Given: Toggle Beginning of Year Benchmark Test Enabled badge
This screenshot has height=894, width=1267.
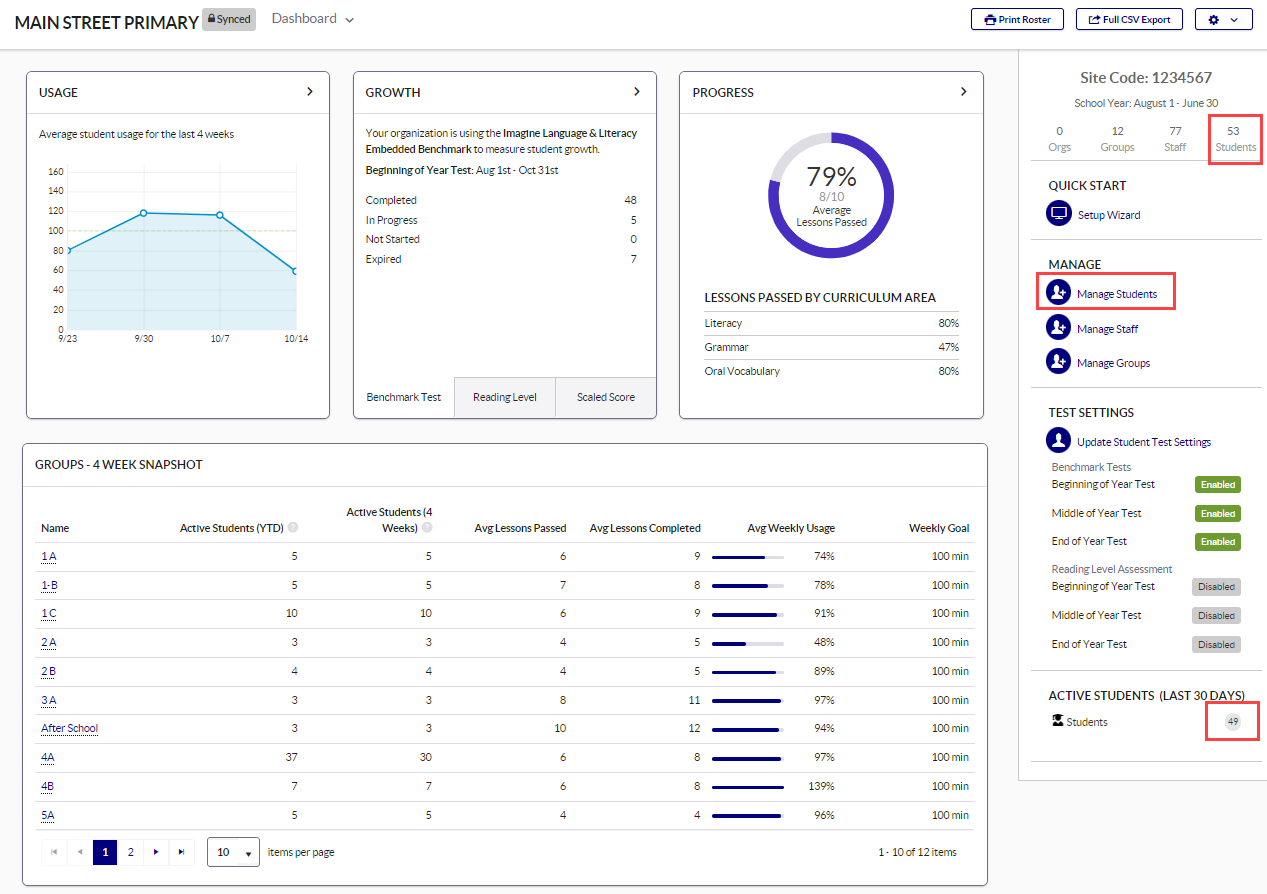Looking at the screenshot, I should [x=1217, y=484].
